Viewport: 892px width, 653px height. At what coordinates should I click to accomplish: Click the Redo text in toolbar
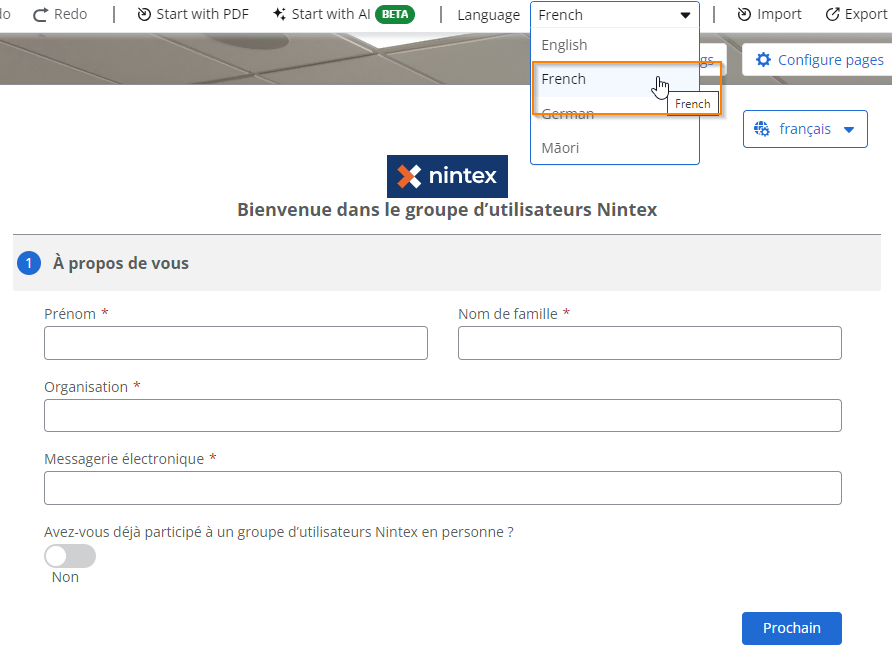coord(71,14)
